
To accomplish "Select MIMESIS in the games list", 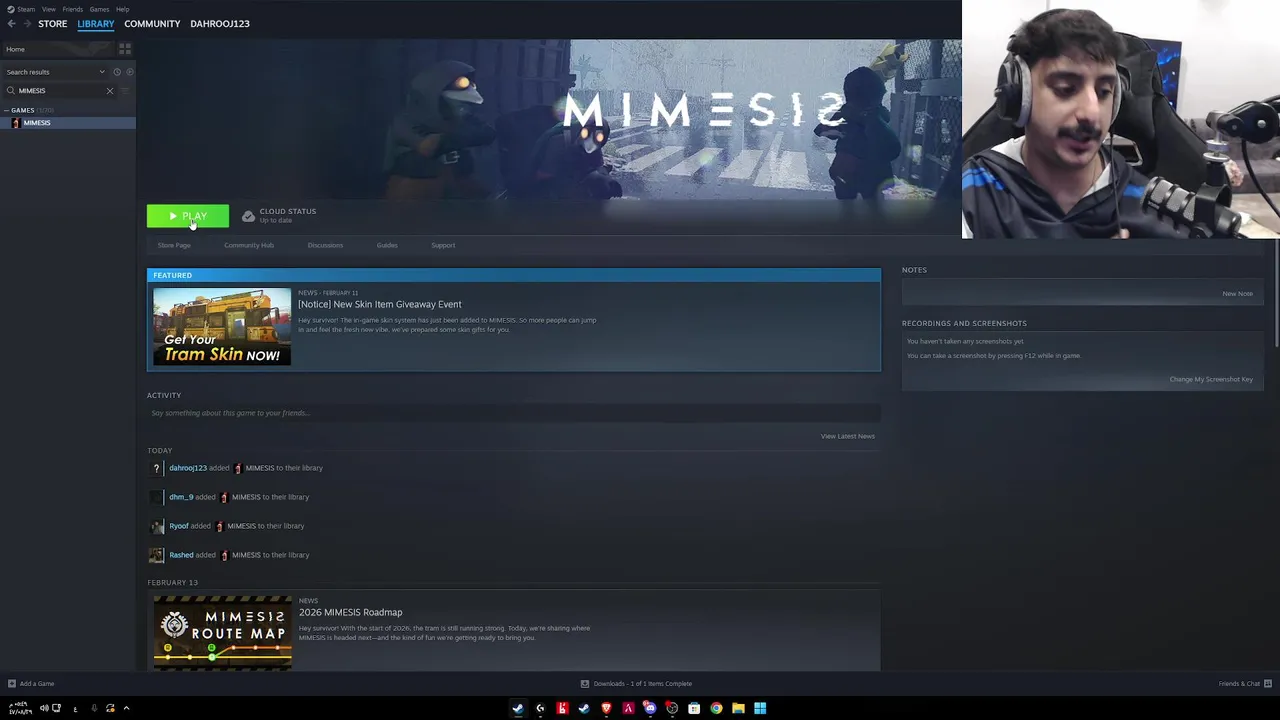I will (68, 123).
